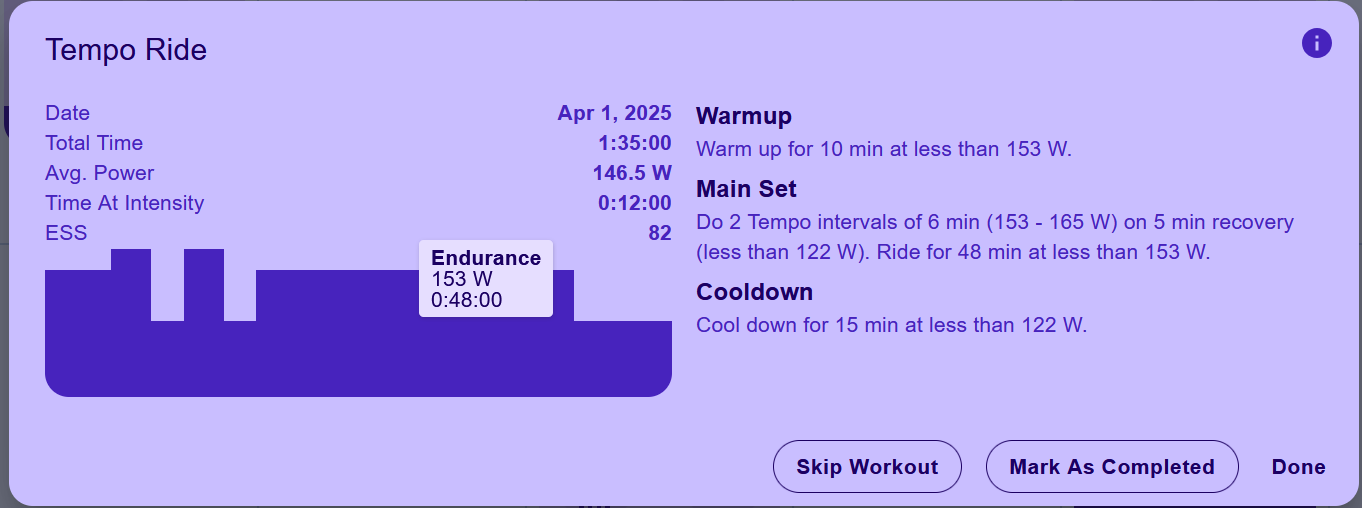Click the 146.5 W average power value
The image size is (1362, 508).
coord(632,173)
